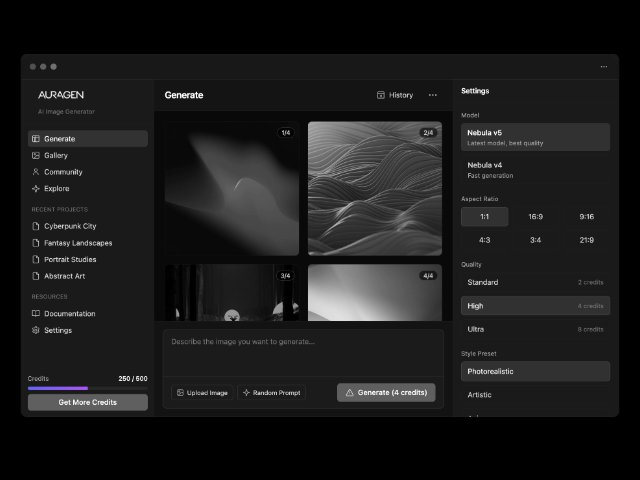Click the credits usage progress bar
The image size is (640, 480).
coord(88,388)
